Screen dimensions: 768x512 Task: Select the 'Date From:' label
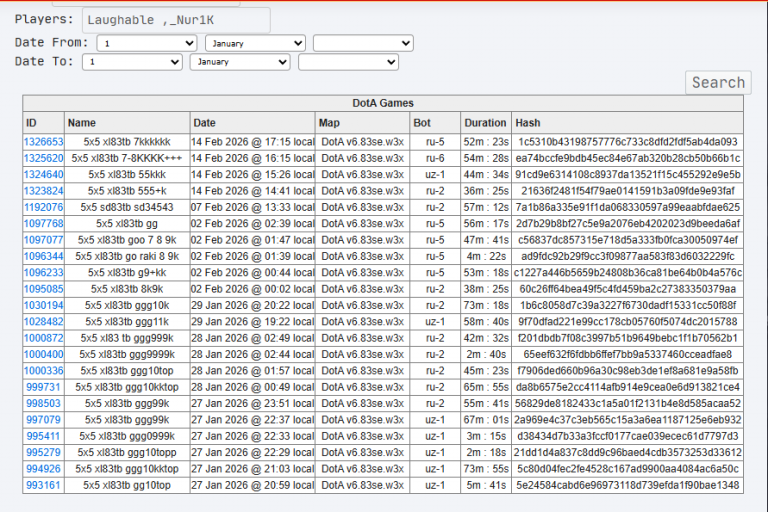click(x=51, y=43)
